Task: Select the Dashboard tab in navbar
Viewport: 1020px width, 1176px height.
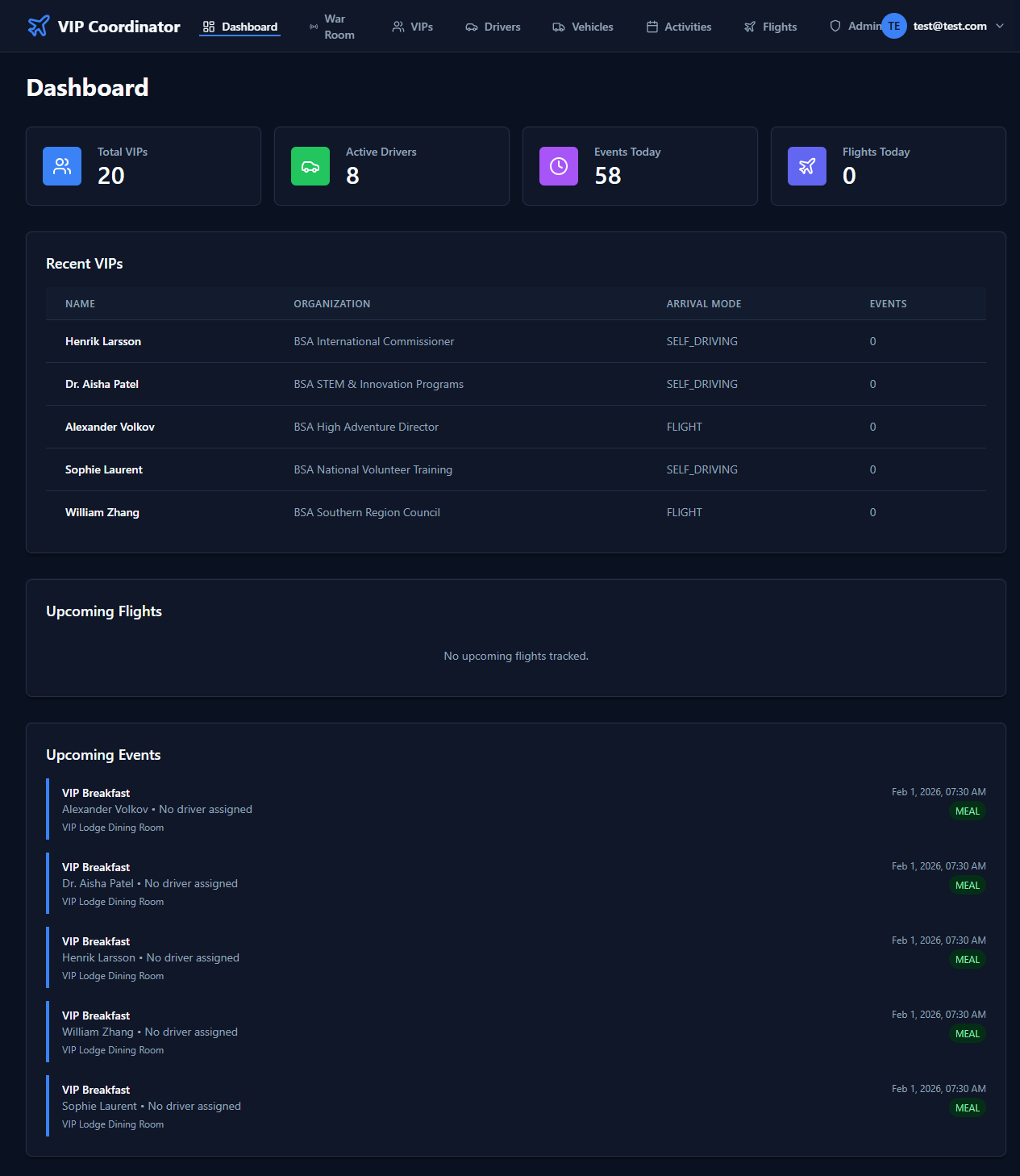Action: tap(240, 27)
